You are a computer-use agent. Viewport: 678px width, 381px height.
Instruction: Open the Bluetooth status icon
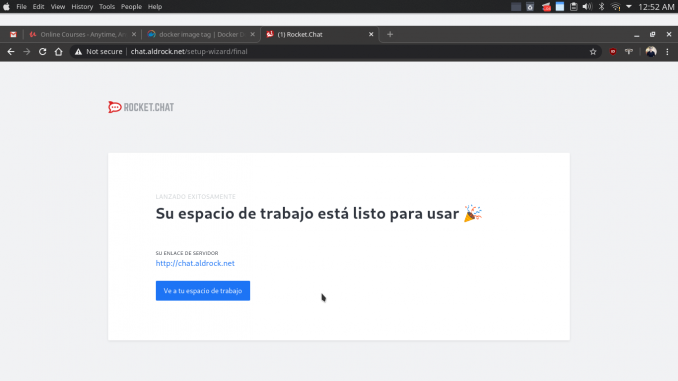coord(601,6)
